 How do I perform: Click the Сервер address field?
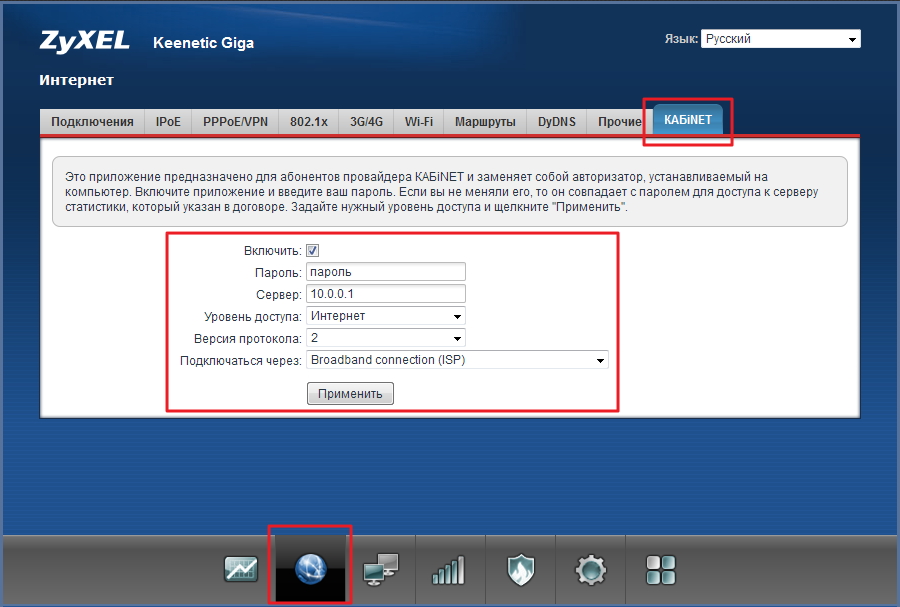click(386, 294)
